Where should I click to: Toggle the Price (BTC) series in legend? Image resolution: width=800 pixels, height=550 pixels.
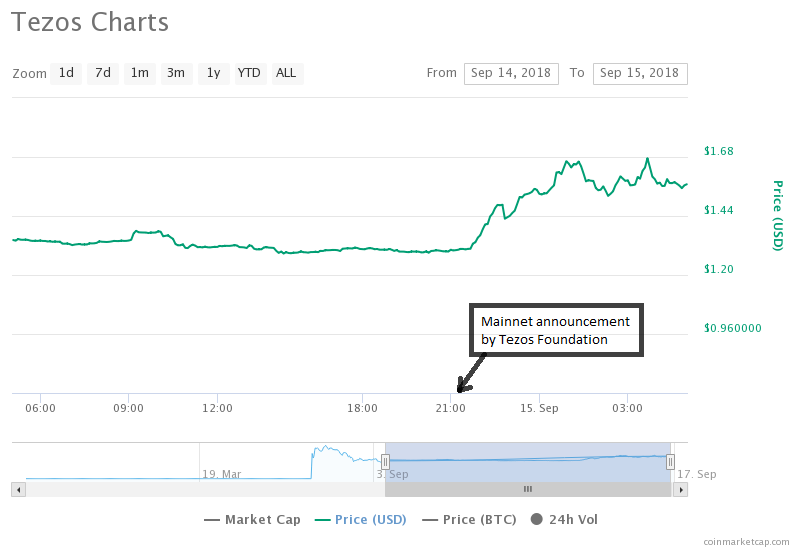pyautogui.click(x=469, y=519)
